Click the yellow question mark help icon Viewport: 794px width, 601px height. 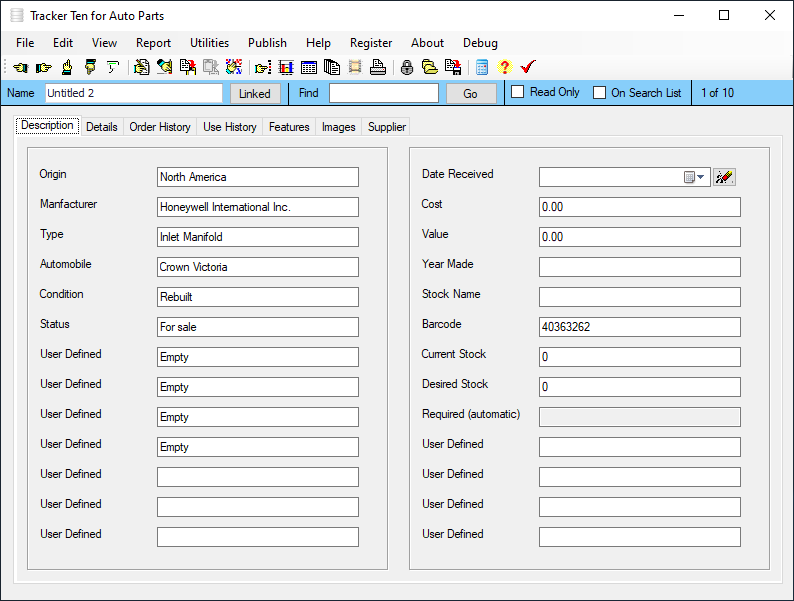click(x=504, y=68)
